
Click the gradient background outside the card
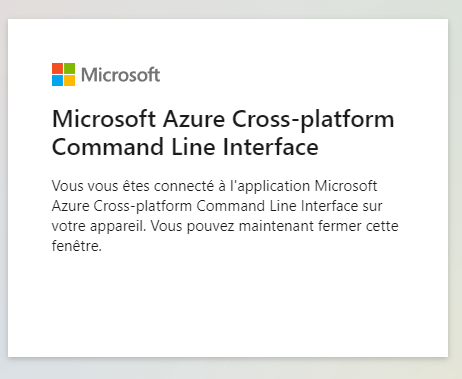[x=231, y=368]
